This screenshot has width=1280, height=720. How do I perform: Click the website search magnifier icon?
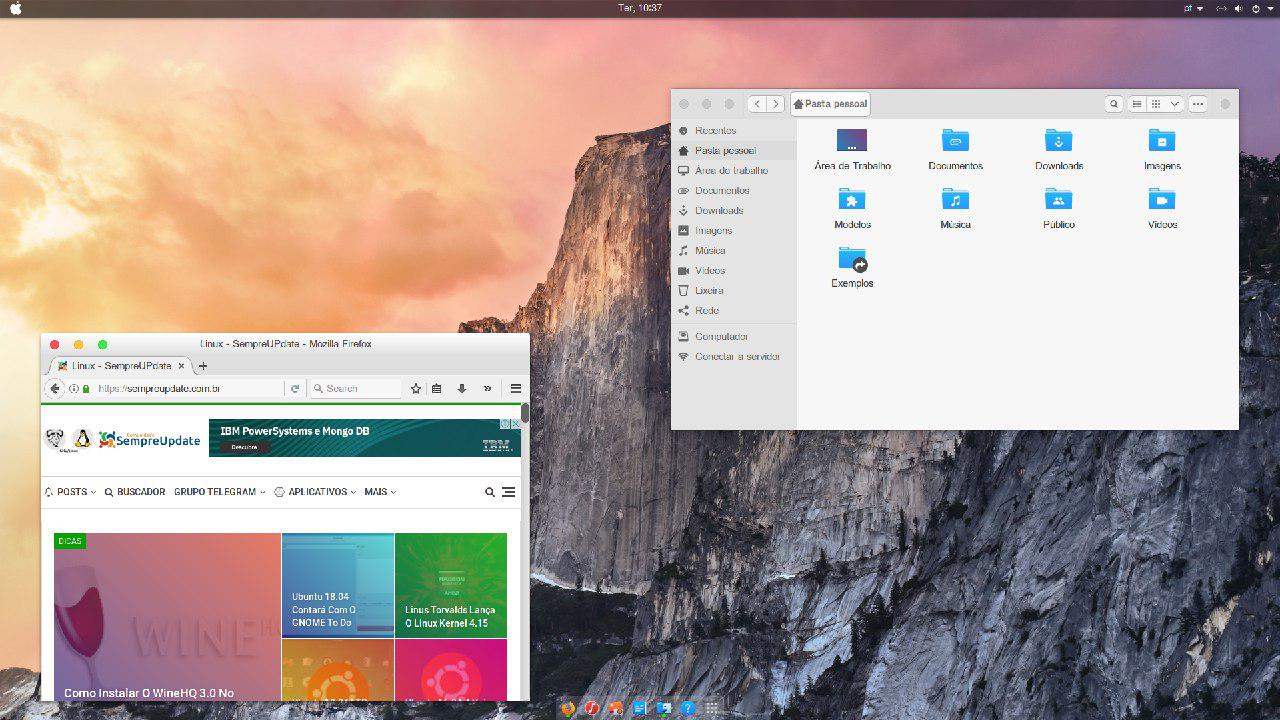coord(490,492)
